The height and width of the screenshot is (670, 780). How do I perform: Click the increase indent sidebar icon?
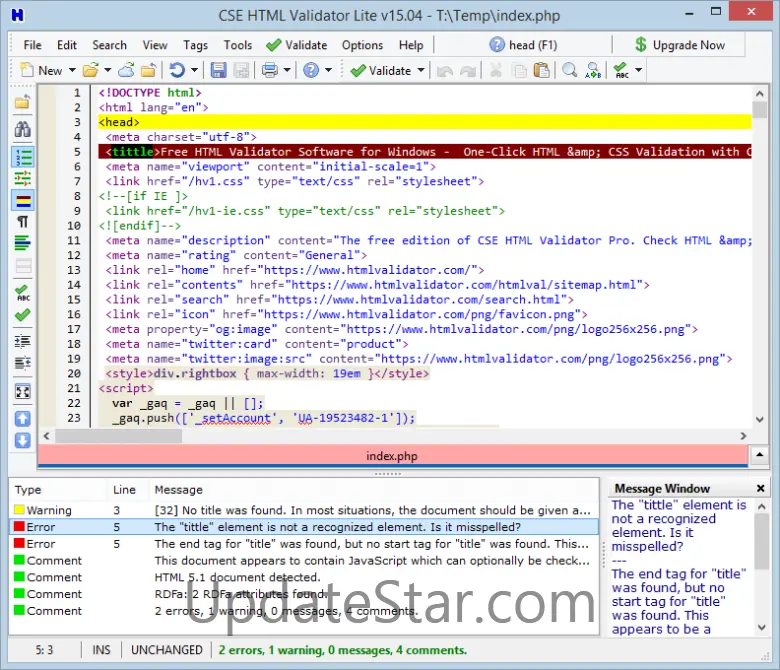(22, 342)
